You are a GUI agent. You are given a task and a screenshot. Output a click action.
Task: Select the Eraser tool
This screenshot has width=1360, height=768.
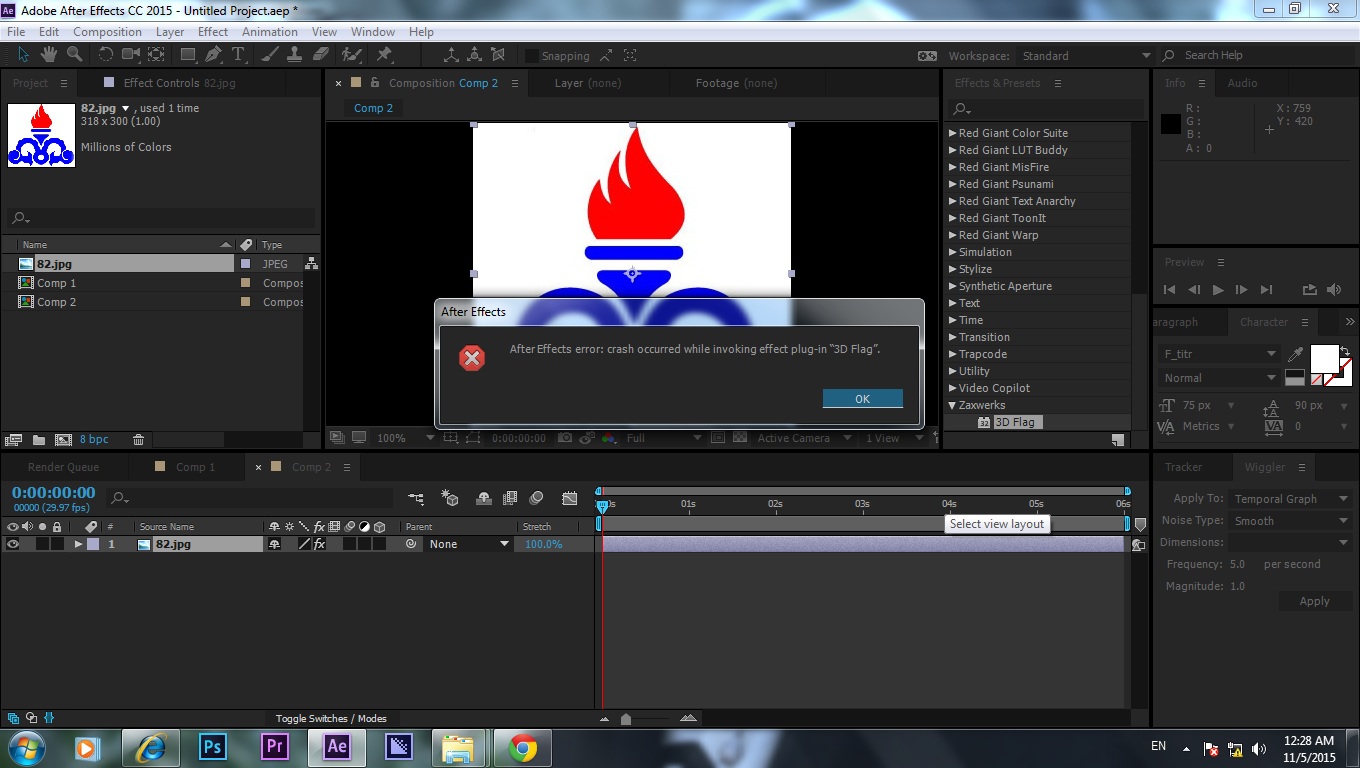[321, 55]
